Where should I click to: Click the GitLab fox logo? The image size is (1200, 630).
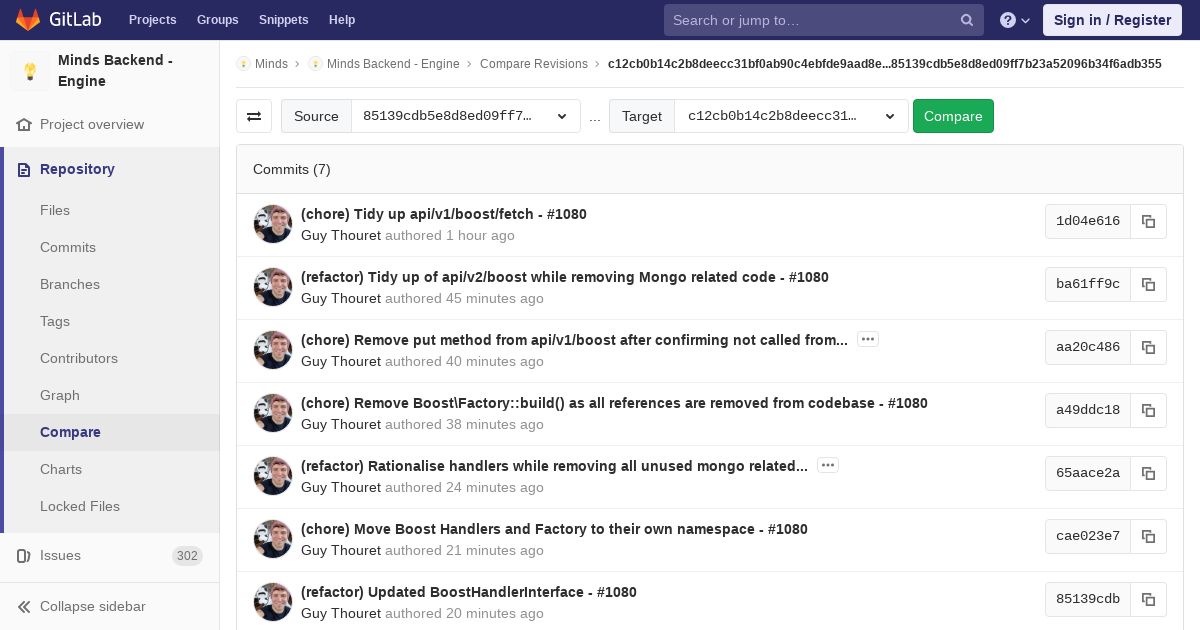[x=28, y=20]
